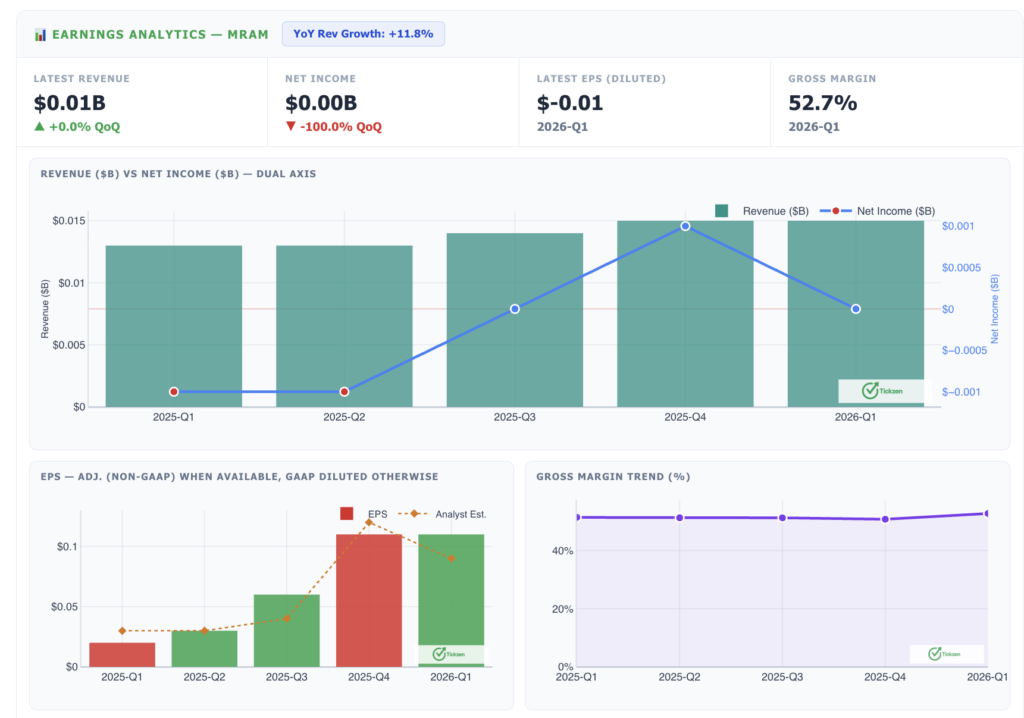
Task: Click the Net Income $0.00B value
Action: [x=321, y=103]
